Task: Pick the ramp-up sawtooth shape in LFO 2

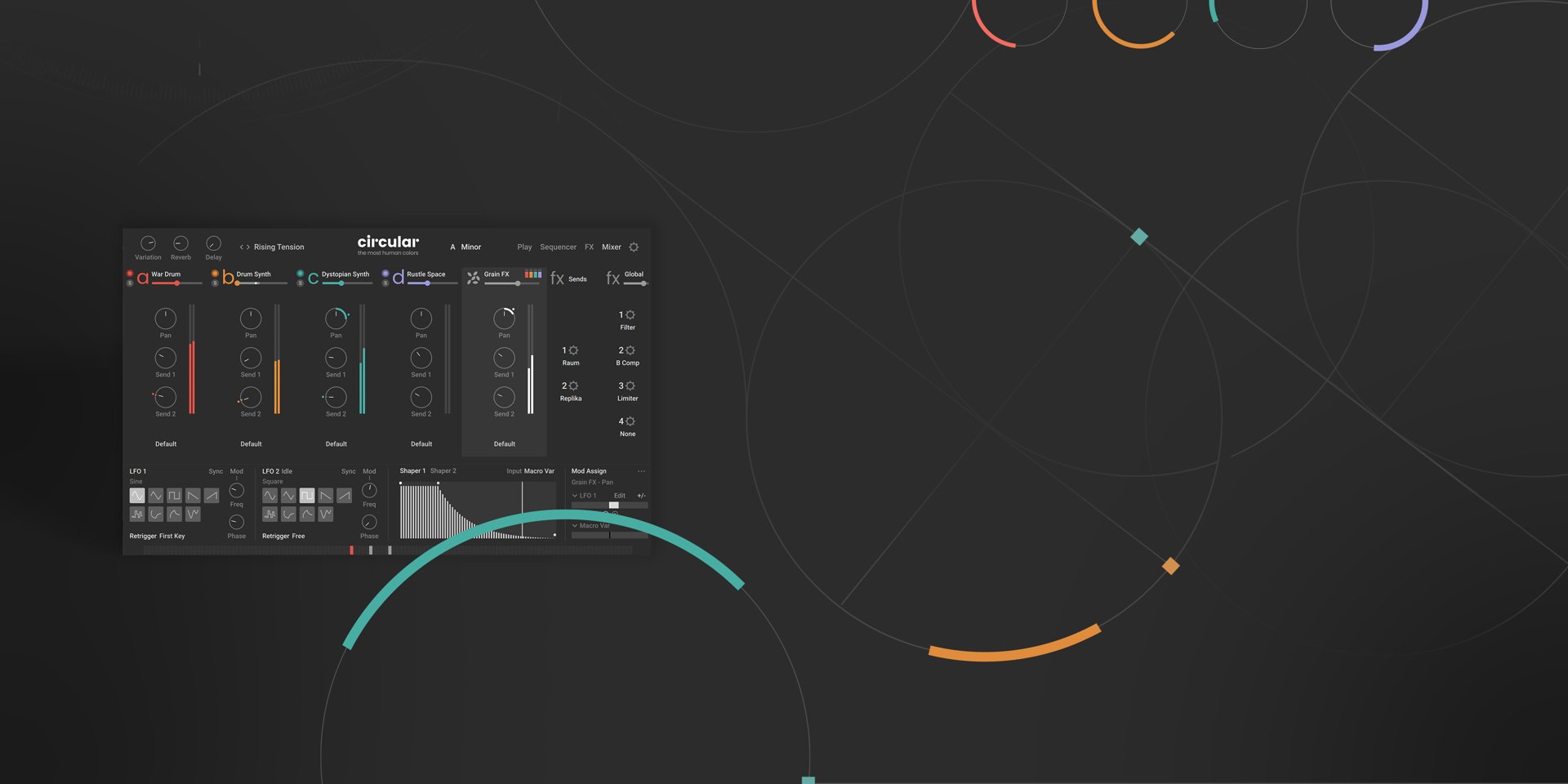Action: [344, 496]
